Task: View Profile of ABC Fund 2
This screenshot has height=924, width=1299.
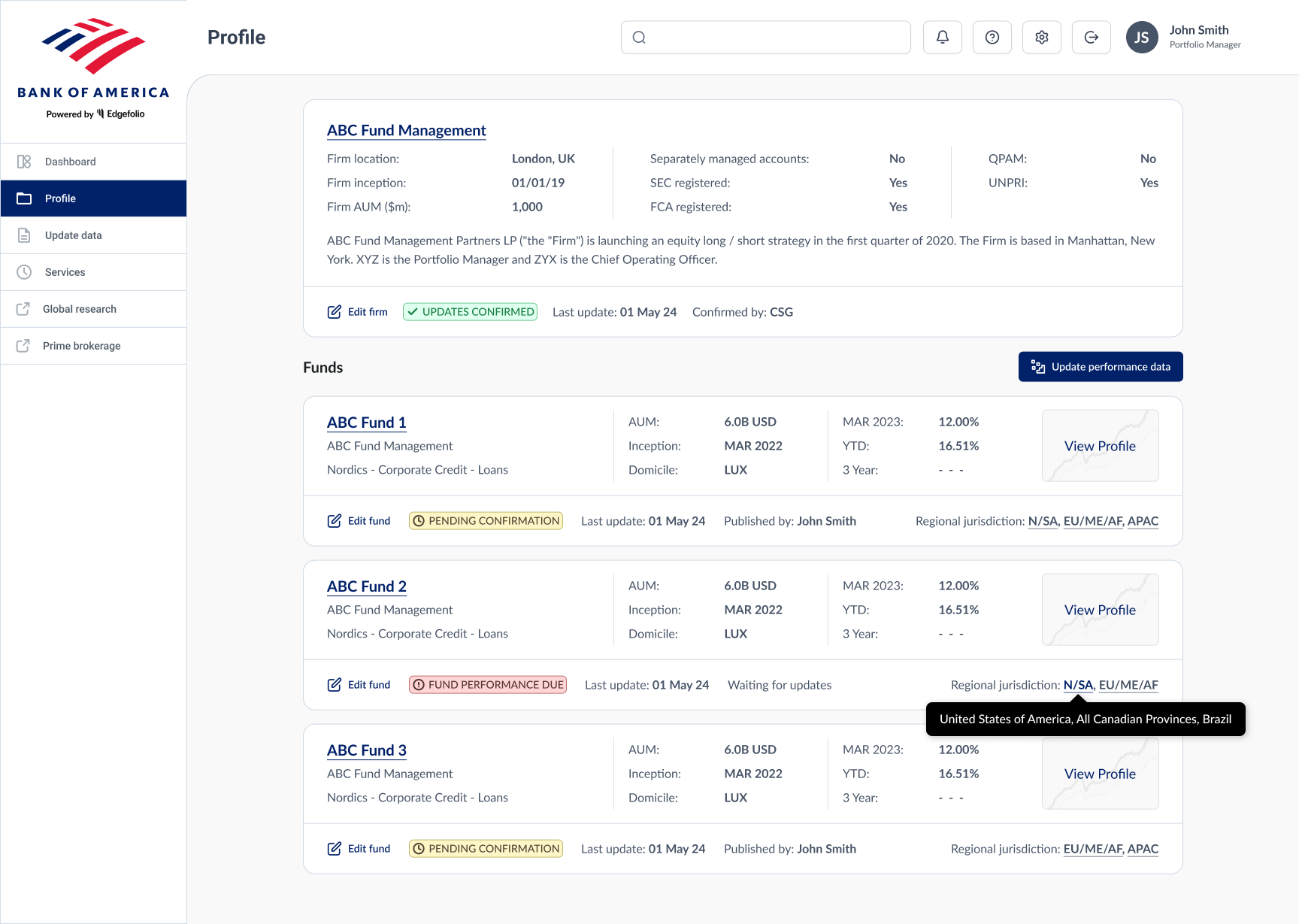Action: [x=1100, y=610]
